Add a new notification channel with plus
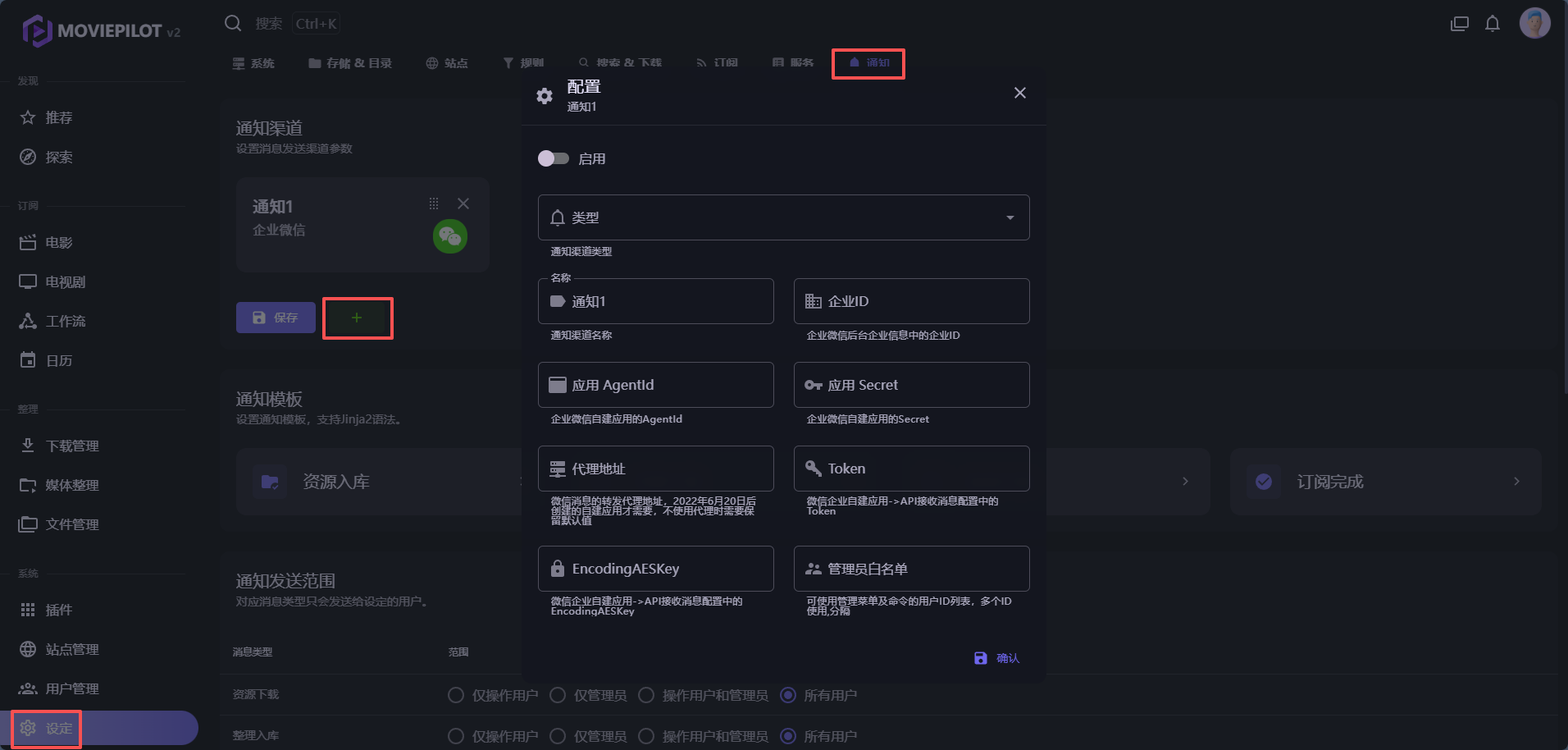1568x750 pixels. pyautogui.click(x=357, y=318)
